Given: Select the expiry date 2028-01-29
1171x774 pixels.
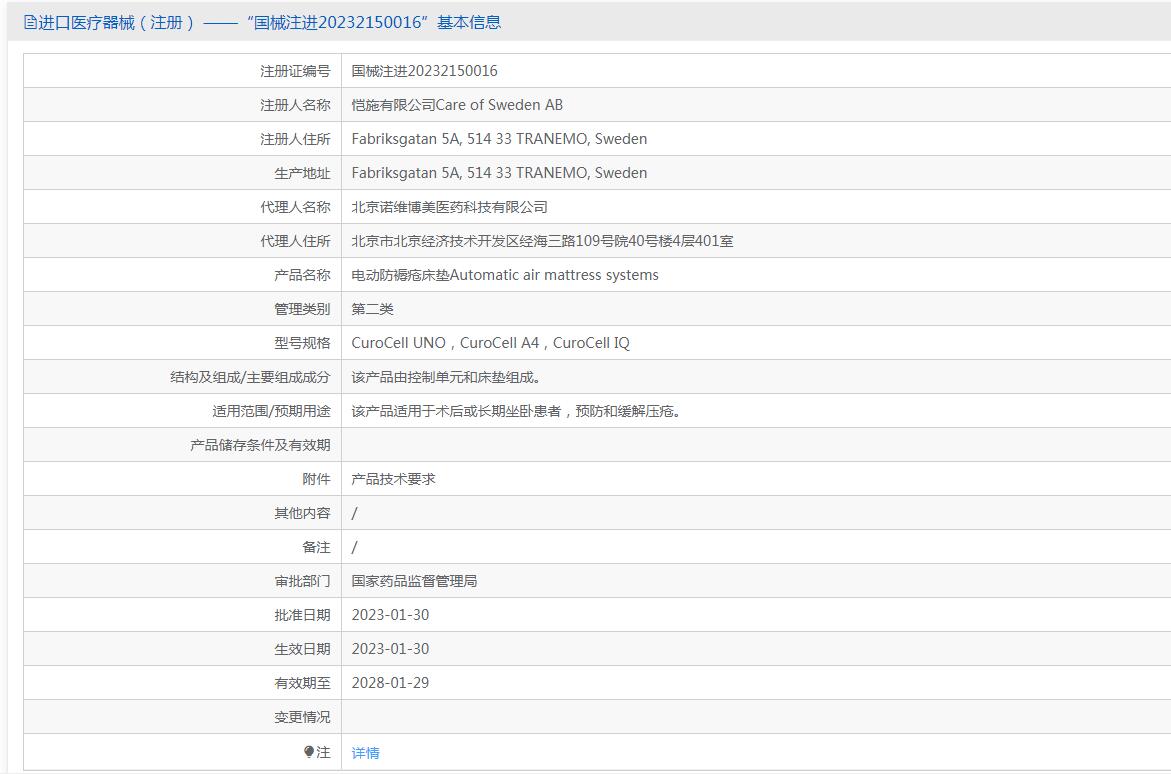Looking at the screenshot, I should point(391,683).
